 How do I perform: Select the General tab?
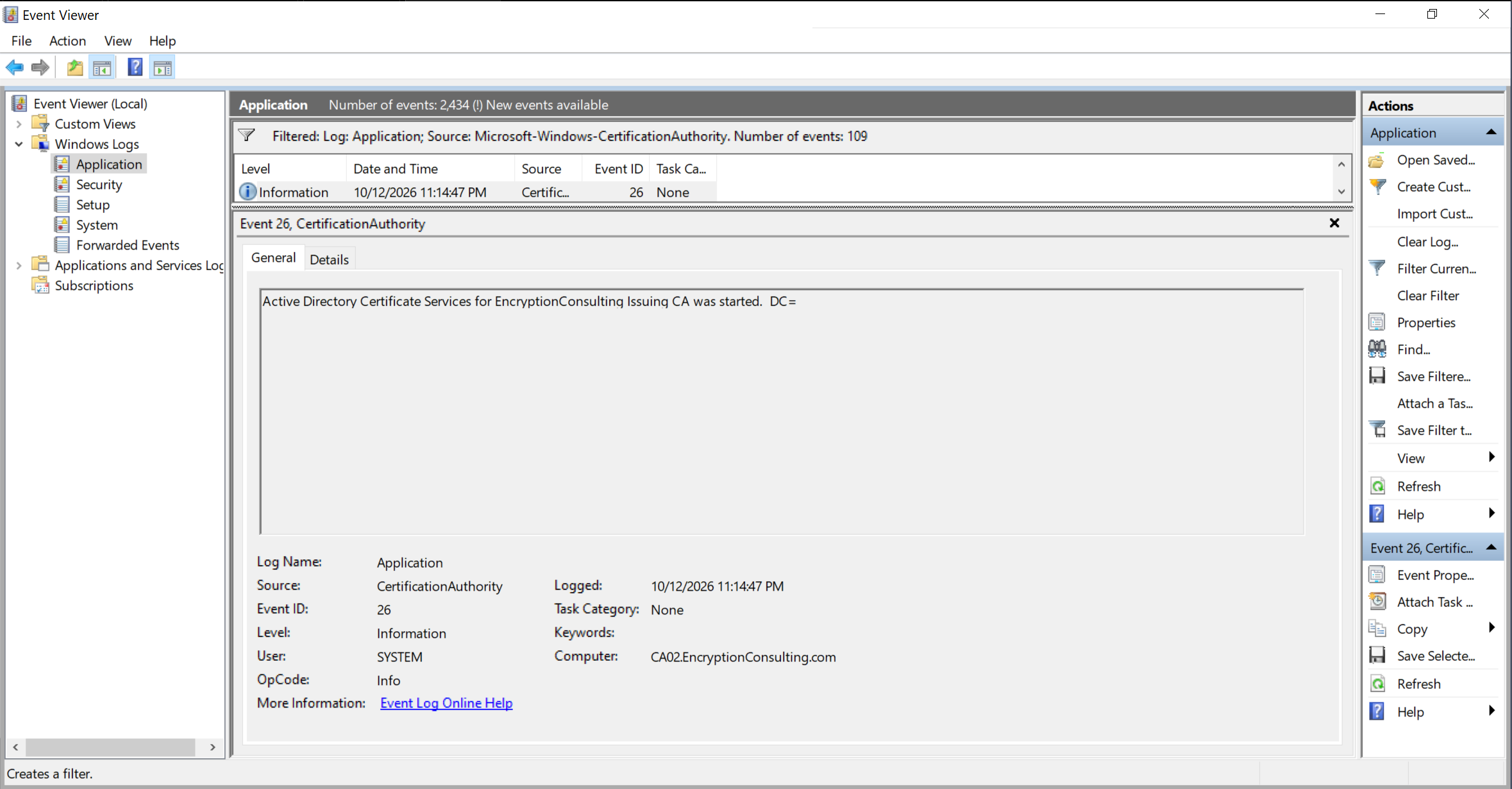click(x=273, y=257)
